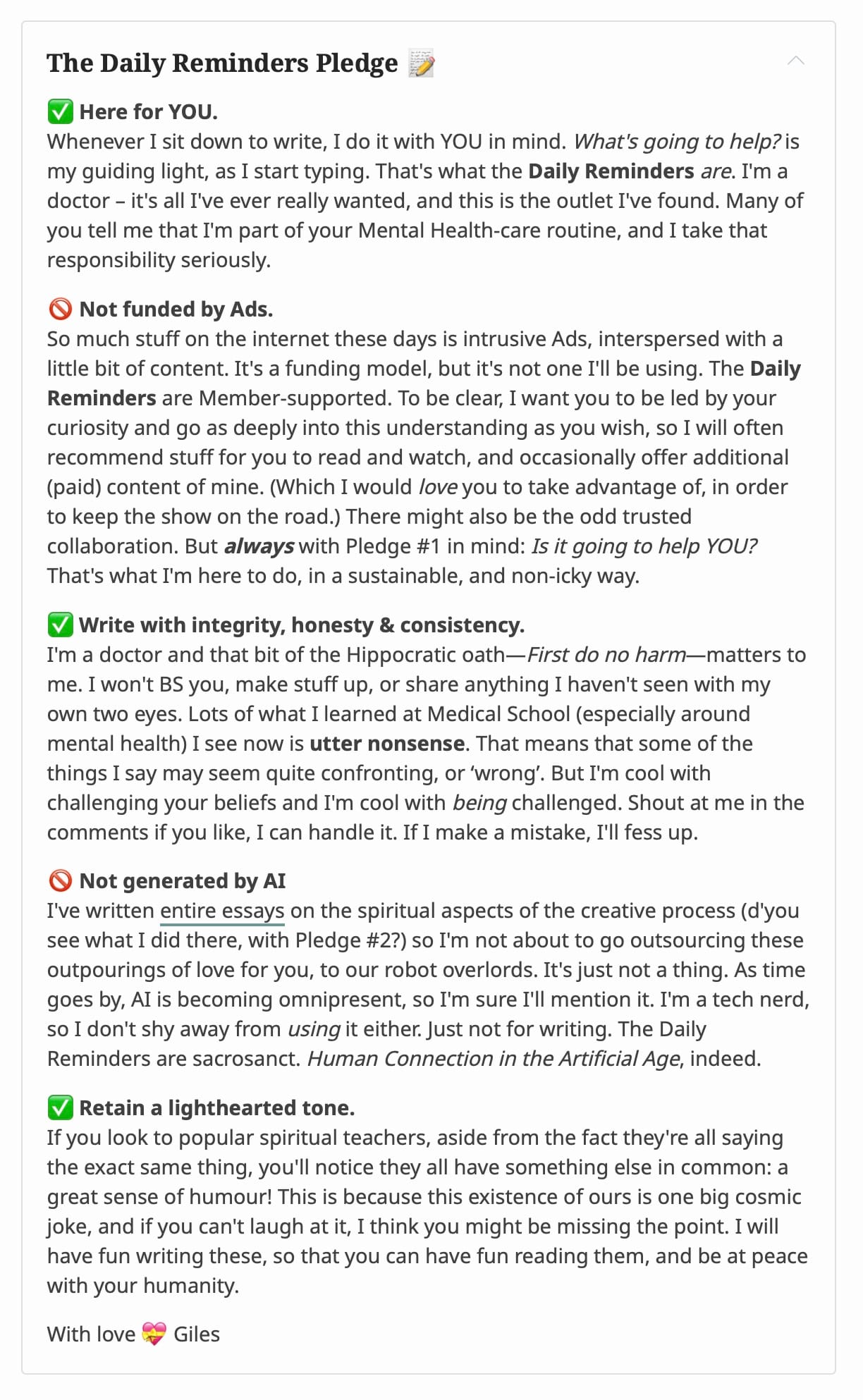Click the prohibited icon beside Not generated by AI
Screen dimensions: 863x1400
point(60,880)
